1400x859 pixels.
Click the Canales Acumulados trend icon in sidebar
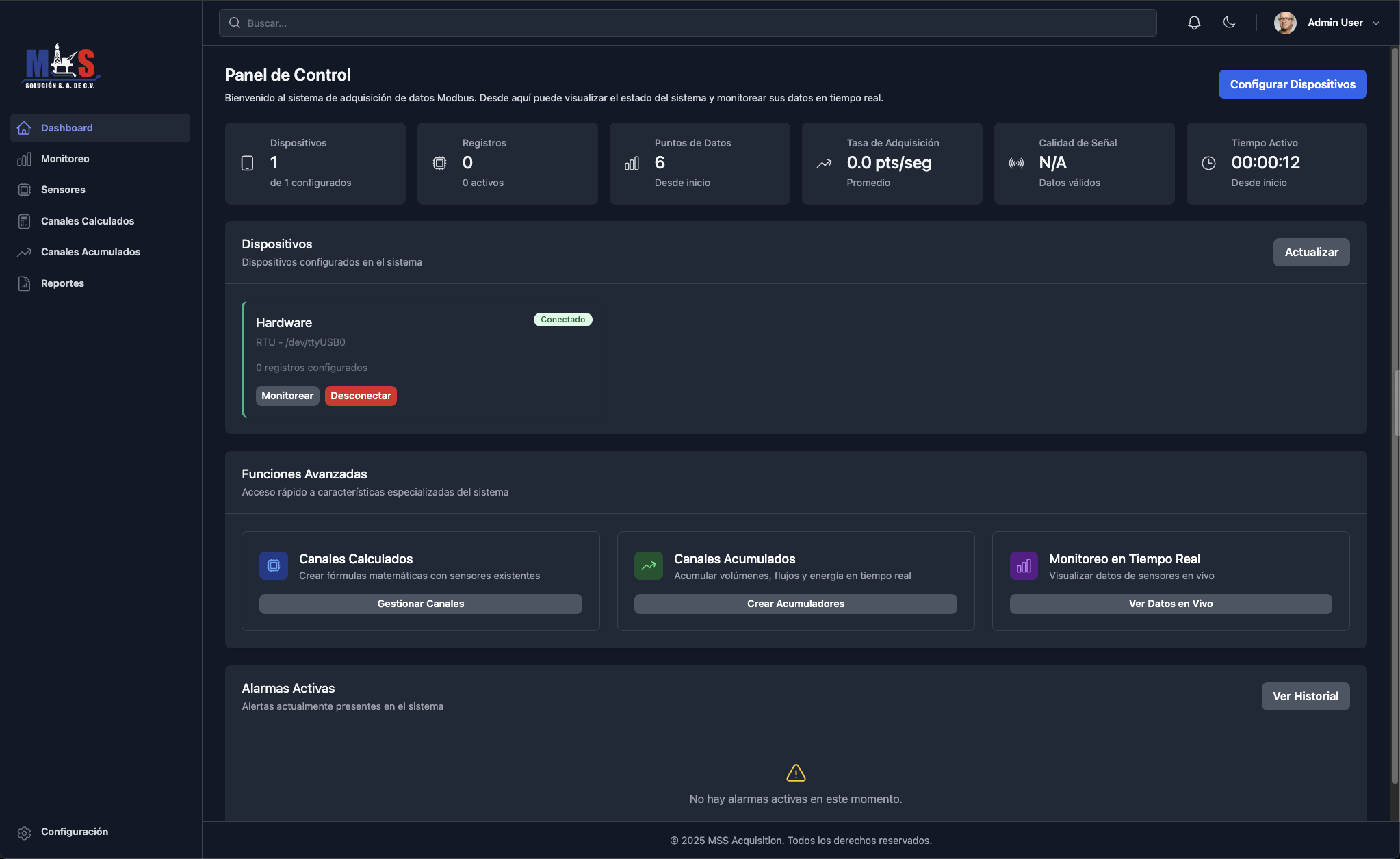[24, 252]
